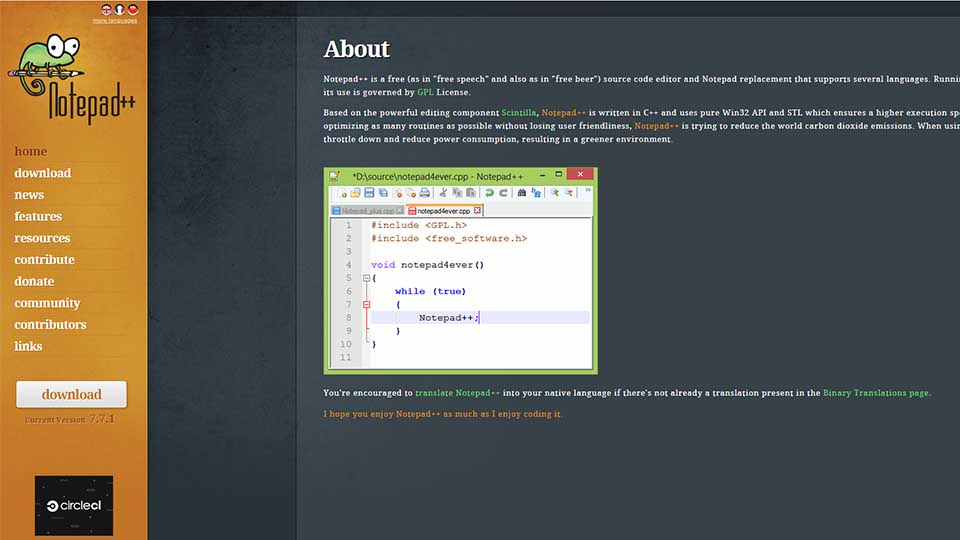
Task: Click the #include <free_software.h> code line
Action: pyautogui.click(x=449, y=239)
